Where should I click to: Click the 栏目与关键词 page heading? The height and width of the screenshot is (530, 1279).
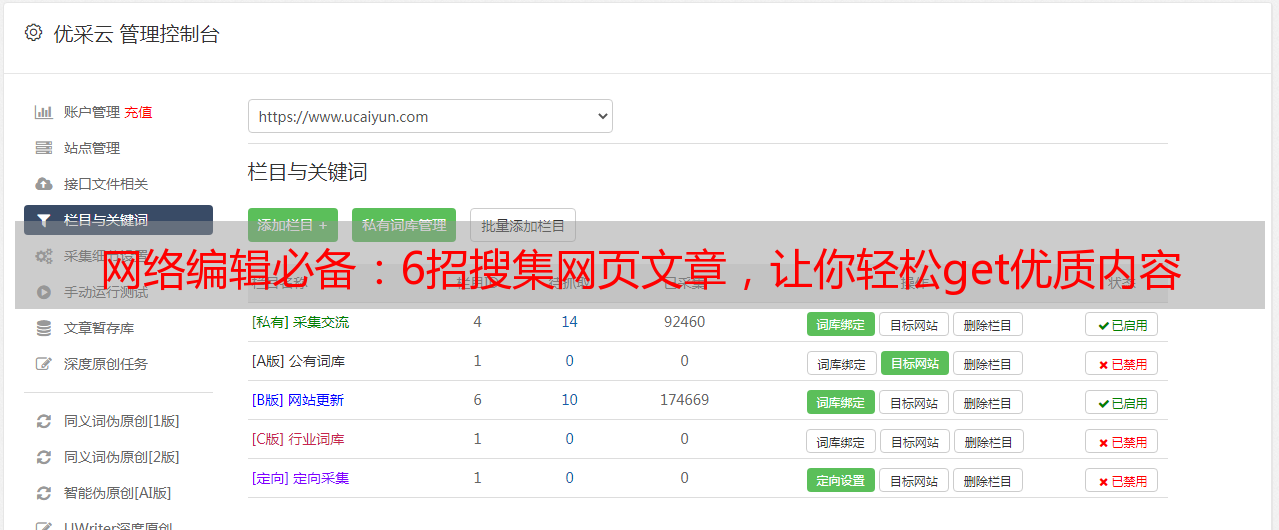pyautogui.click(x=308, y=172)
